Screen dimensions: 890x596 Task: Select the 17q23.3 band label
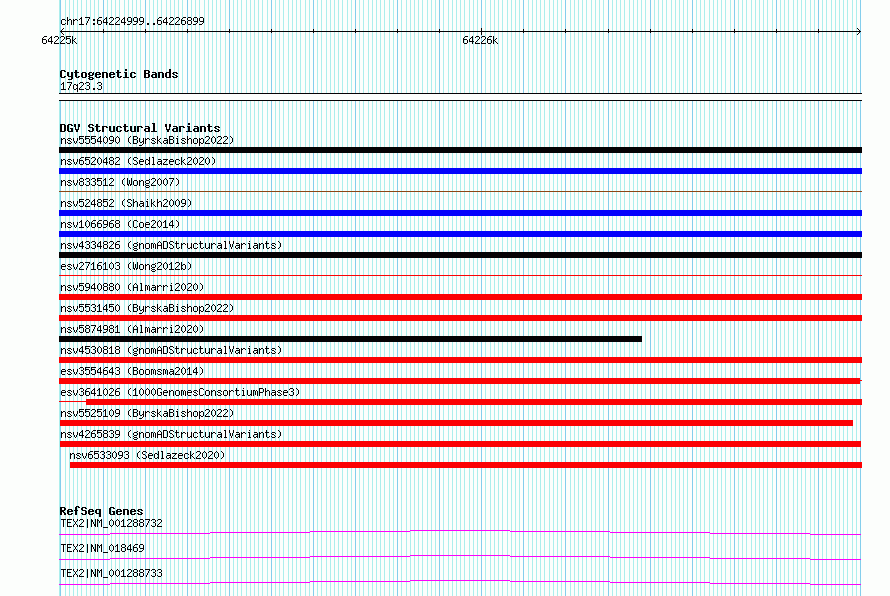pyautogui.click(x=81, y=86)
